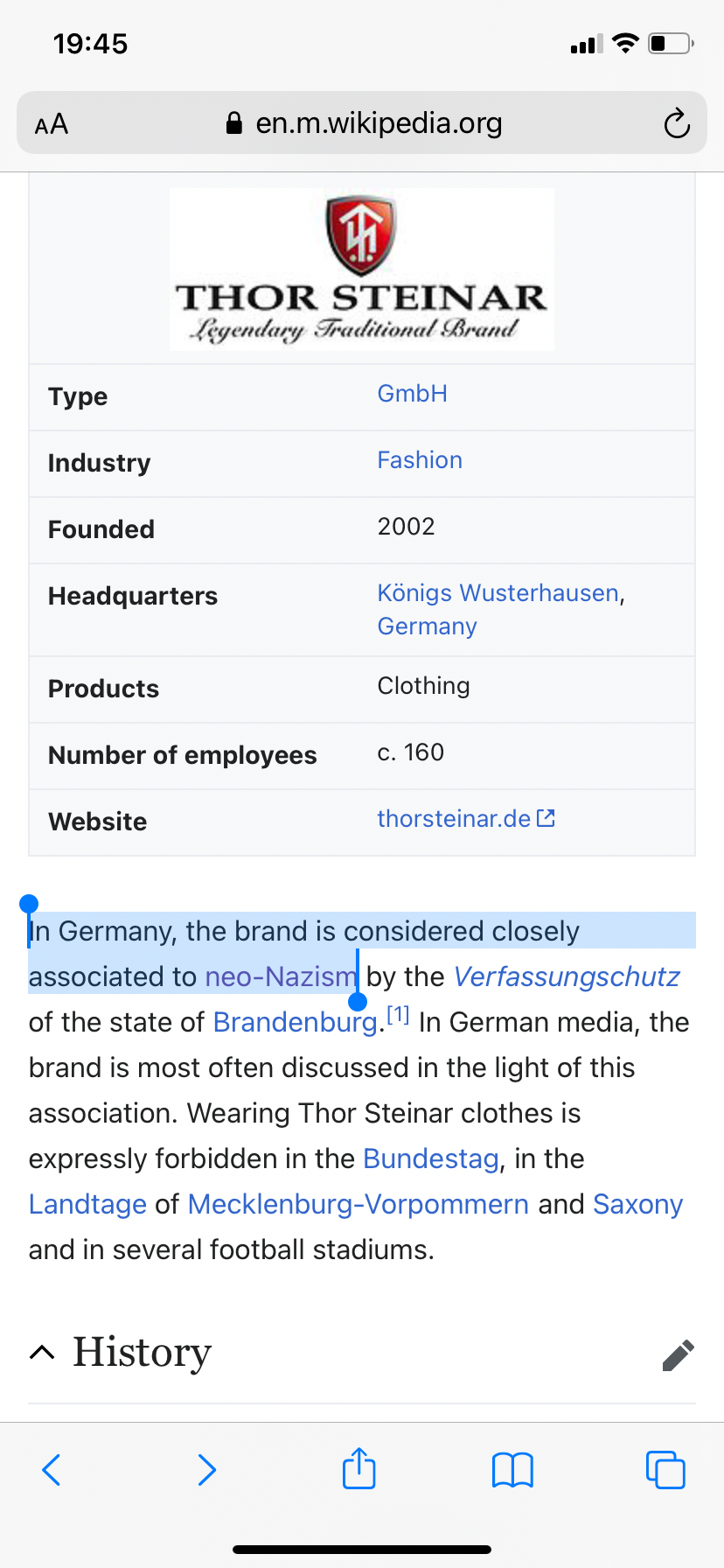The image size is (724, 1568).
Task: Open the Bundestag link
Action: pyautogui.click(x=430, y=1158)
